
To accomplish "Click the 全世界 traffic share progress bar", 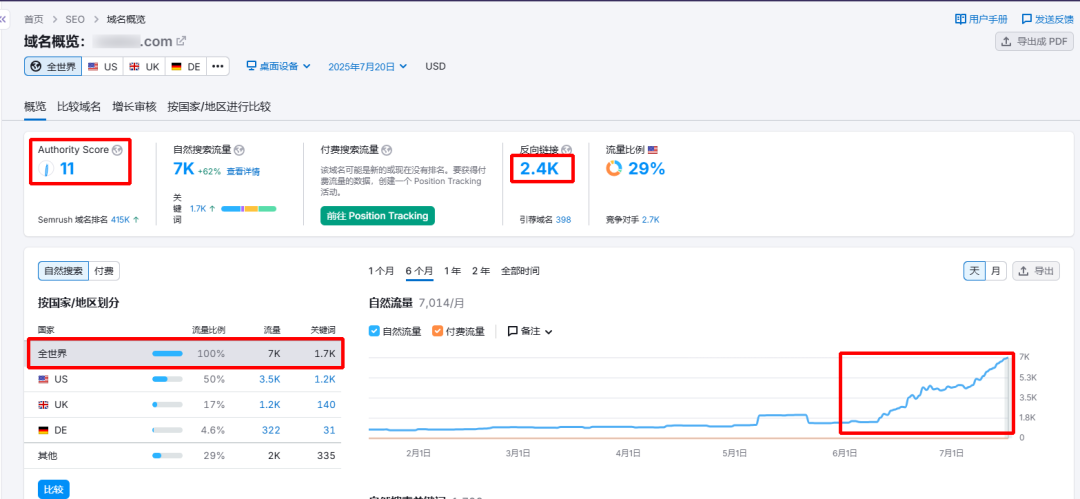I will [167, 354].
